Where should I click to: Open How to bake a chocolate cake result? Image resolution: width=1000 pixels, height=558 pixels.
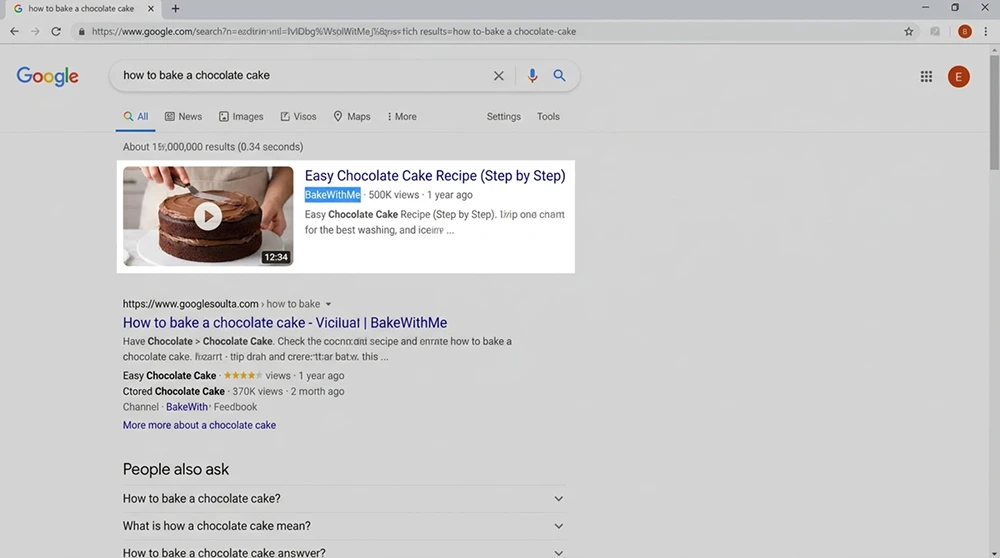tap(285, 323)
